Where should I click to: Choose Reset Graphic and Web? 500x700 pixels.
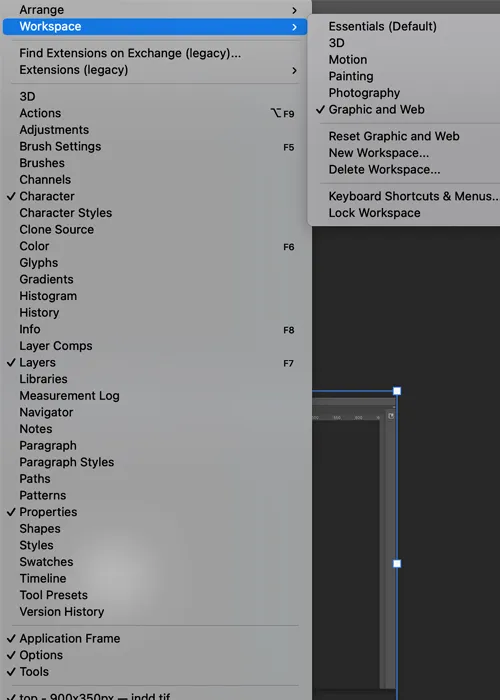(x=394, y=136)
